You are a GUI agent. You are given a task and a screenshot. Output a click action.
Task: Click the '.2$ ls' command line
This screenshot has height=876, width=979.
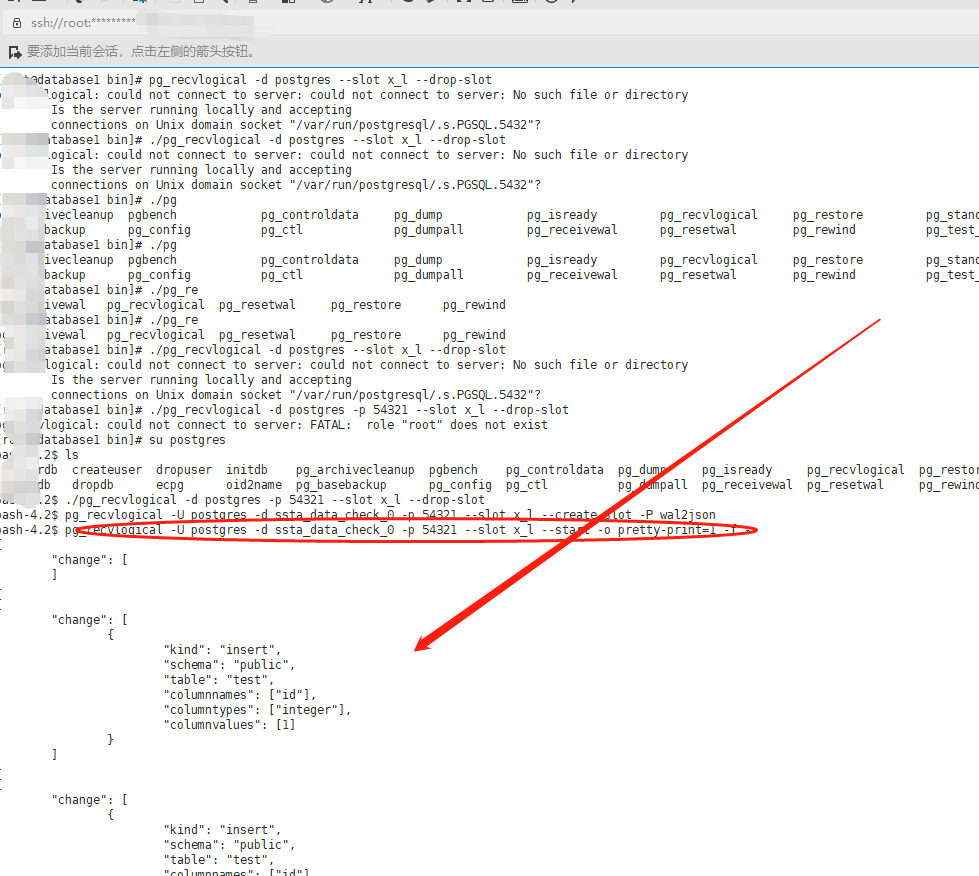click(58, 455)
